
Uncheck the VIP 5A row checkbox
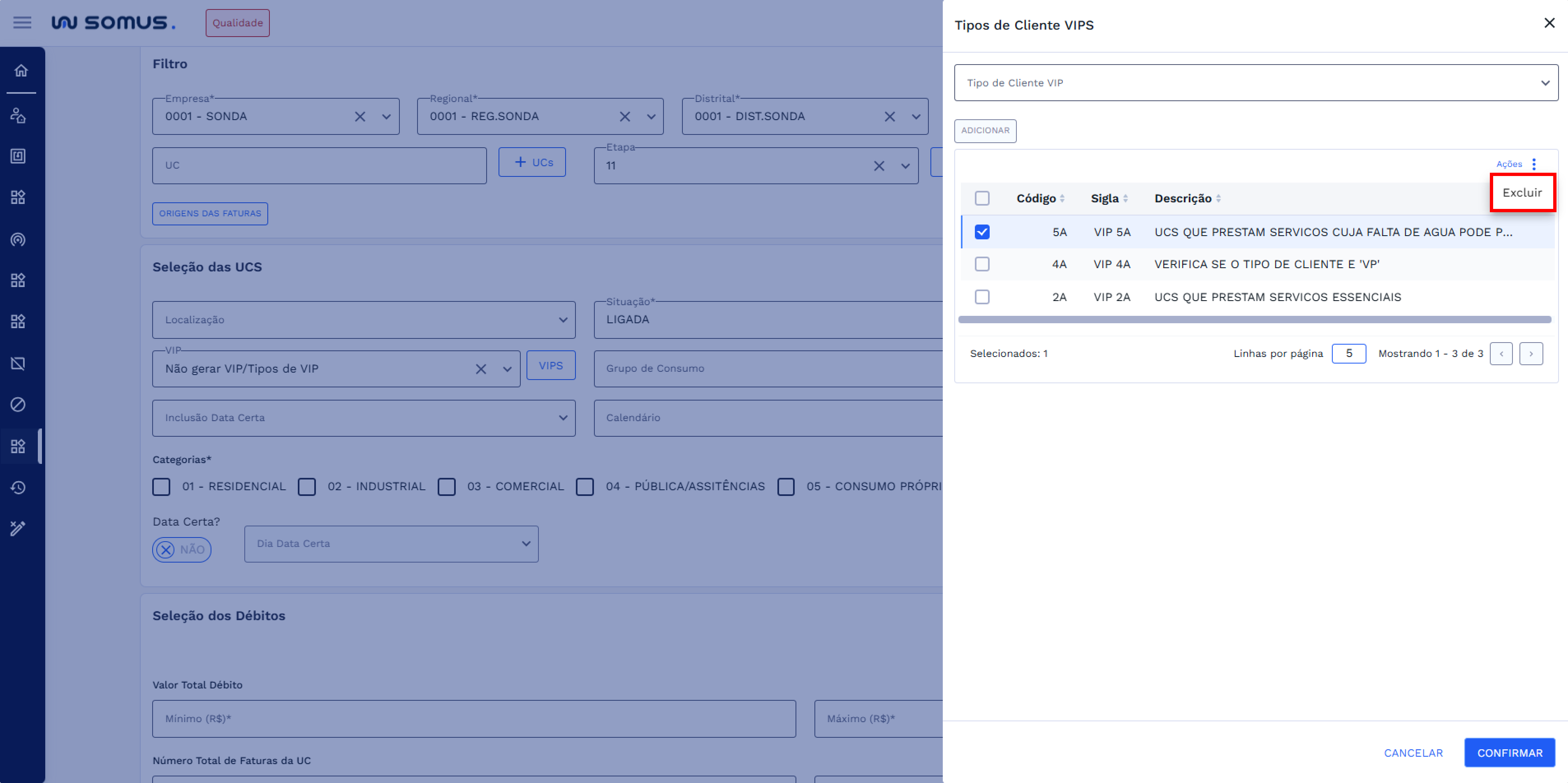click(x=982, y=232)
